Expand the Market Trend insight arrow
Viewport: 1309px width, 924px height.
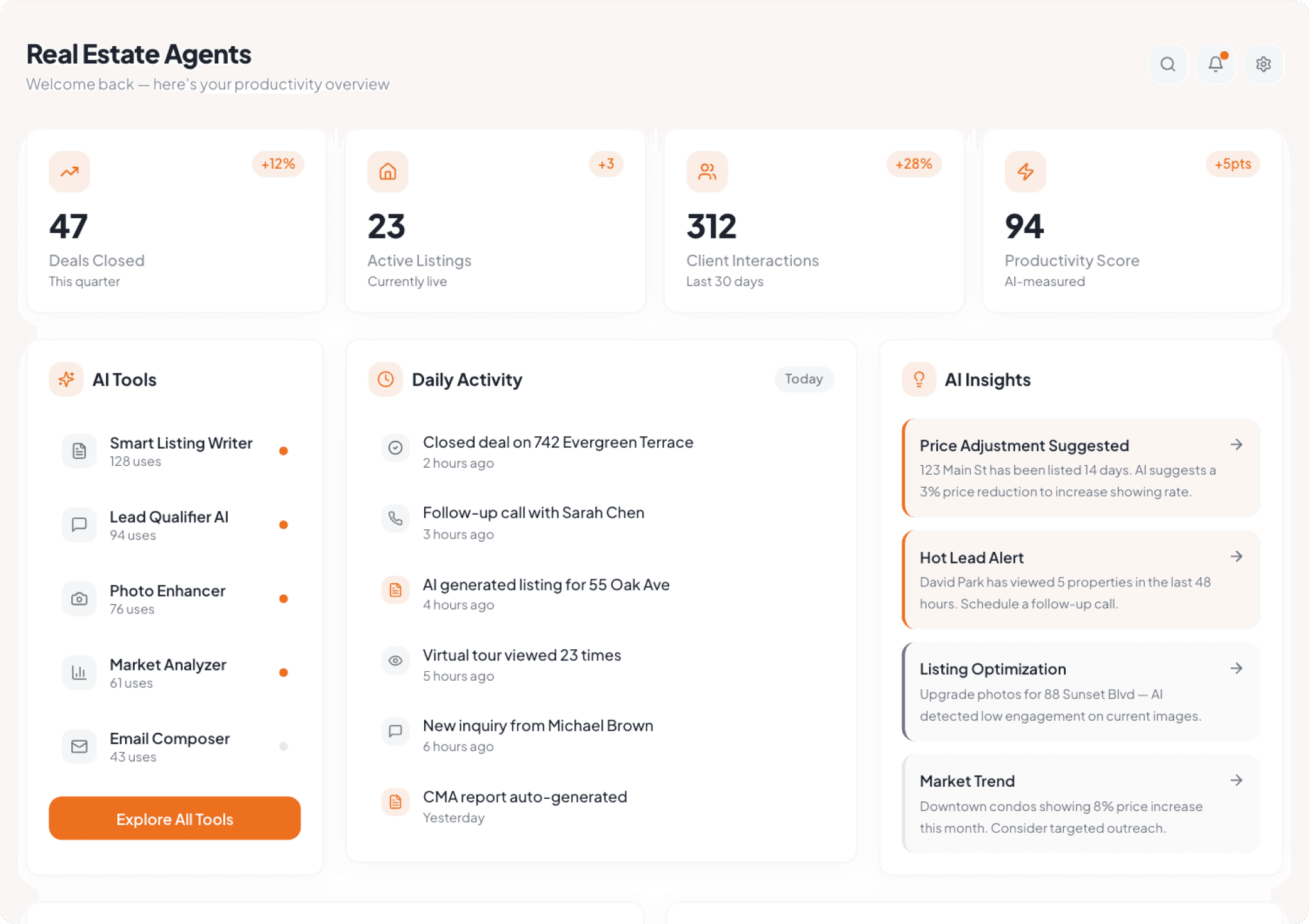tap(1237, 780)
